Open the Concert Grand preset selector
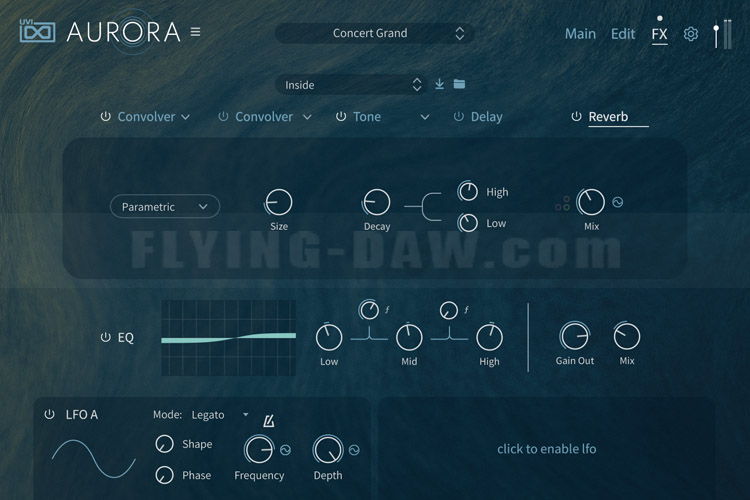750x500 pixels. click(375, 33)
